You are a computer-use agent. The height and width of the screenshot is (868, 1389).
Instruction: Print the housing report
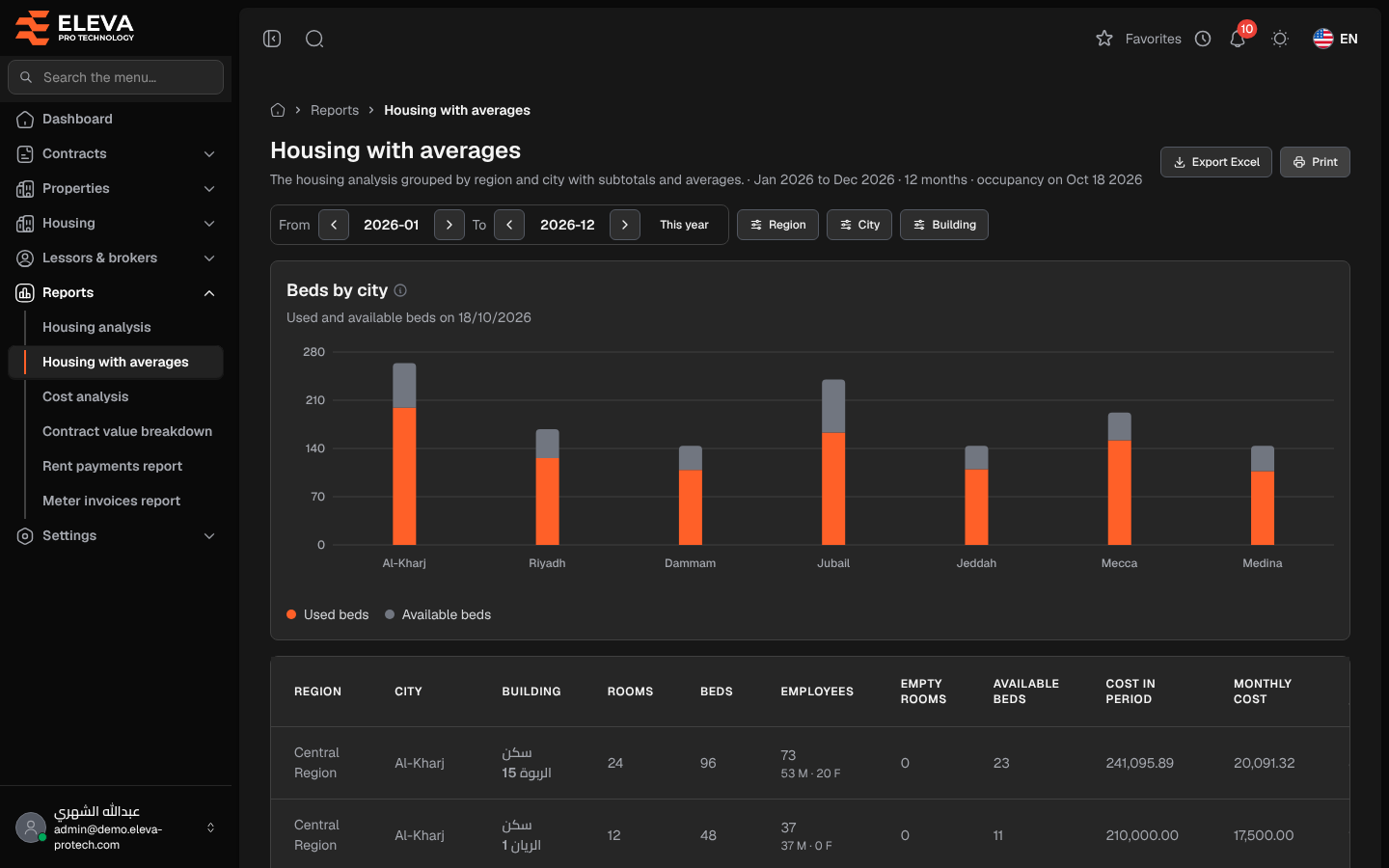[1315, 162]
